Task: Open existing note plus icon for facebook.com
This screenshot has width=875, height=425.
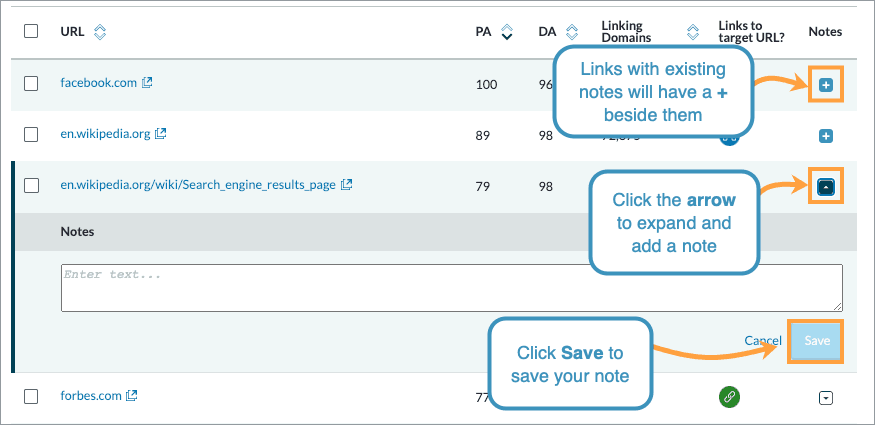Action: tap(825, 85)
